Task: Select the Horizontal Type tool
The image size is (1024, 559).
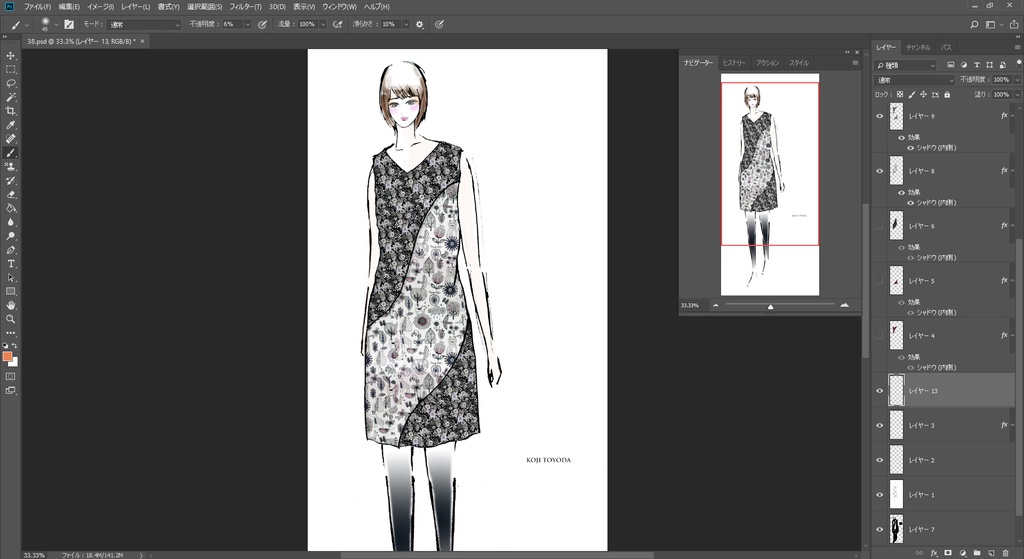Action: tap(11, 263)
